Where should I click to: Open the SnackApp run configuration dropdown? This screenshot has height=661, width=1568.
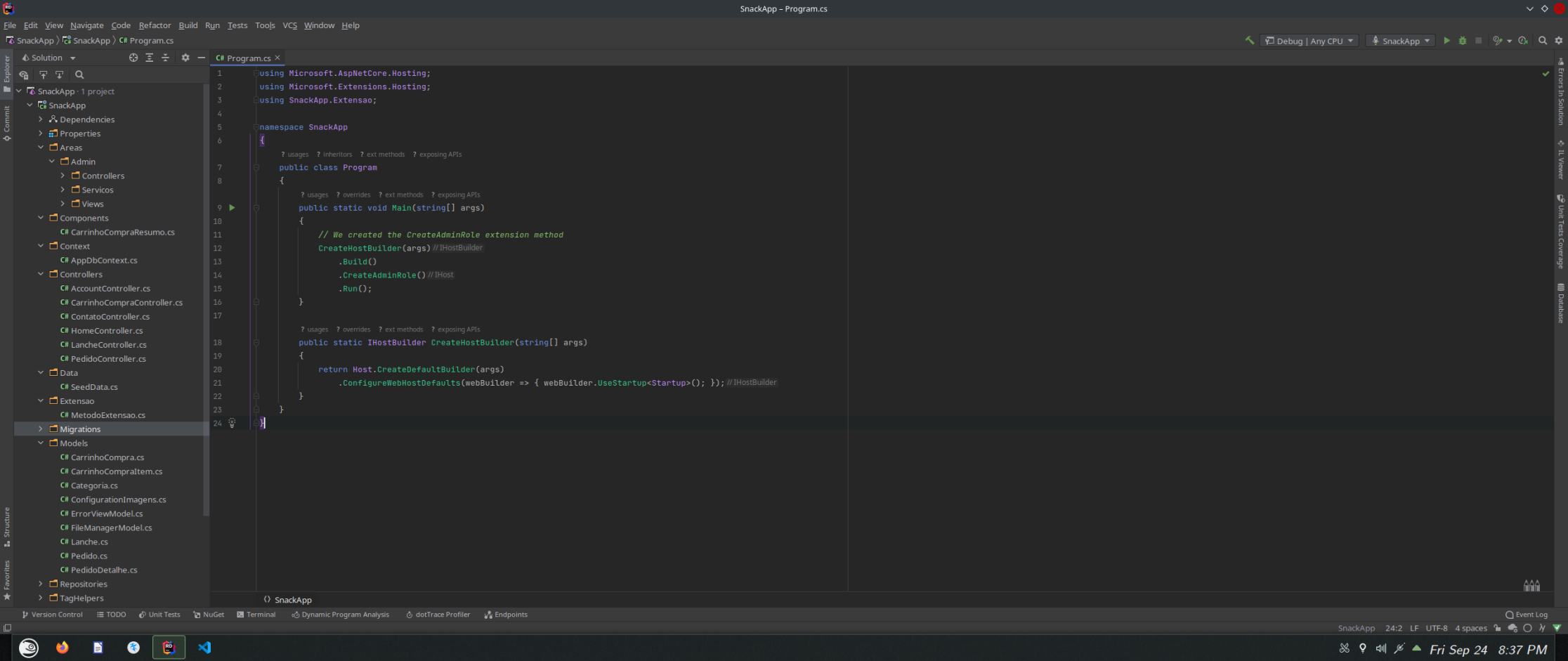(1402, 41)
